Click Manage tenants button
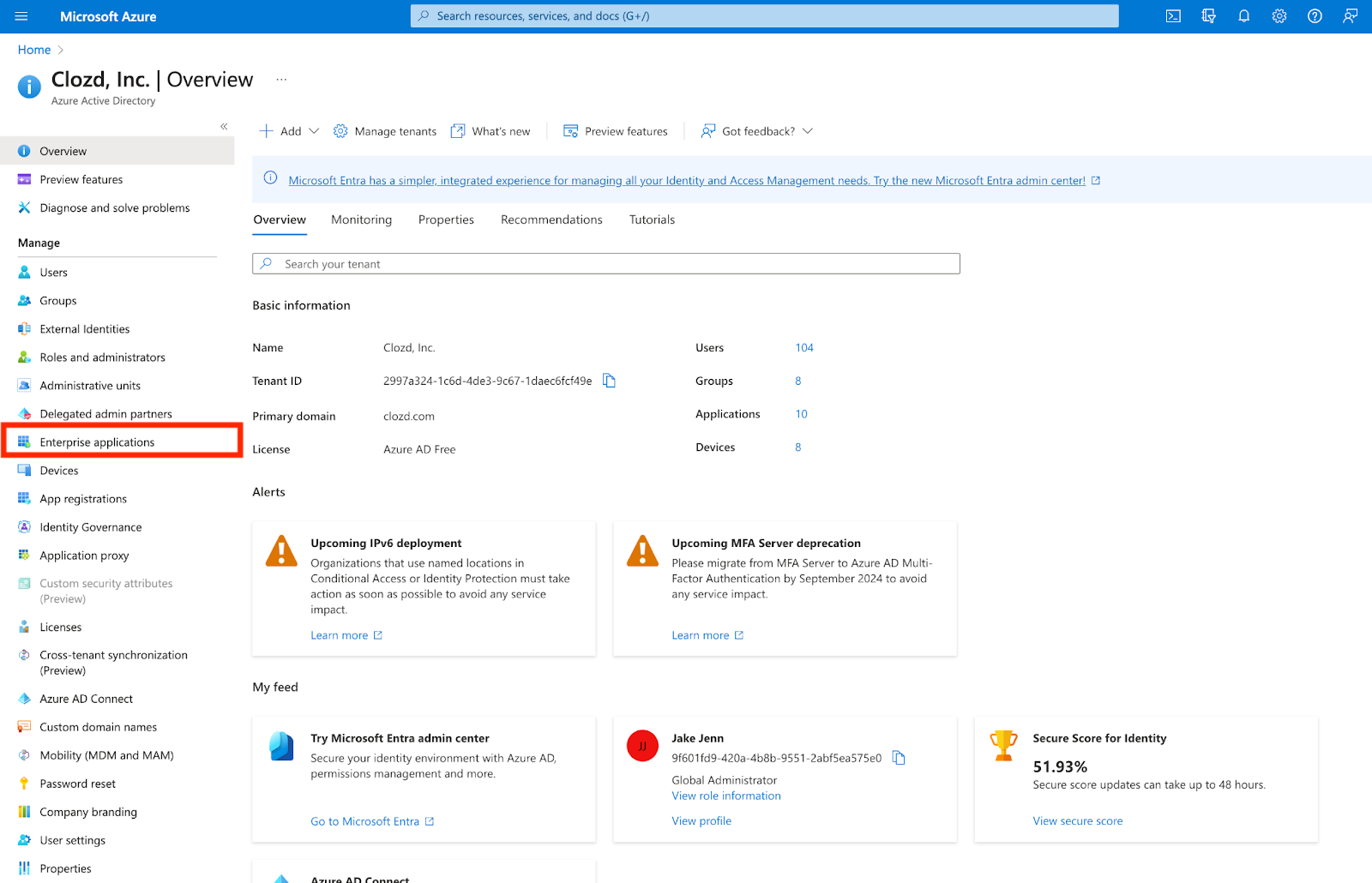This screenshot has height=883, width=1372. pyautogui.click(x=385, y=131)
